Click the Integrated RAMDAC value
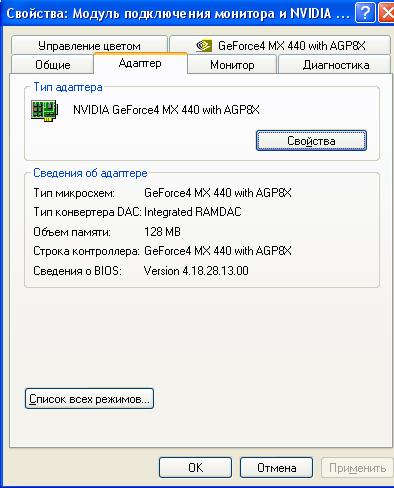394x488 pixels. [193, 212]
